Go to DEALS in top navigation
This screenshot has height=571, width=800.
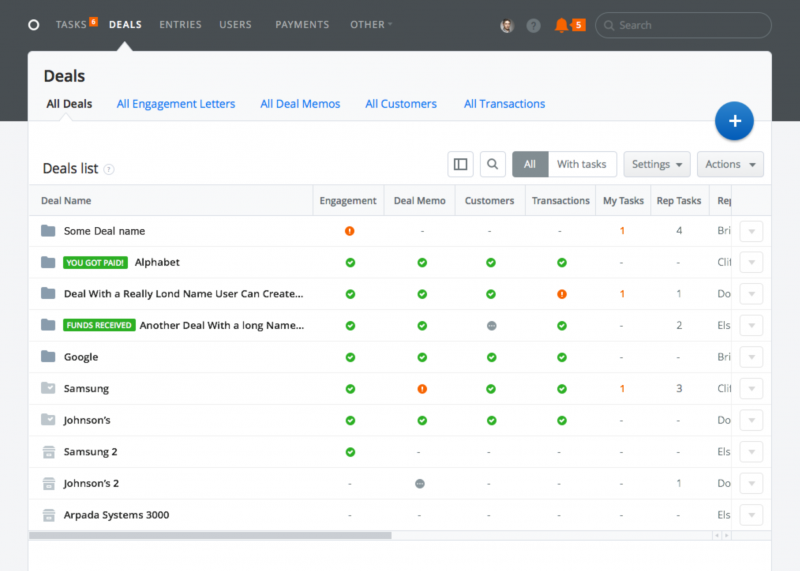pyautogui.click(x=125, y=24)
